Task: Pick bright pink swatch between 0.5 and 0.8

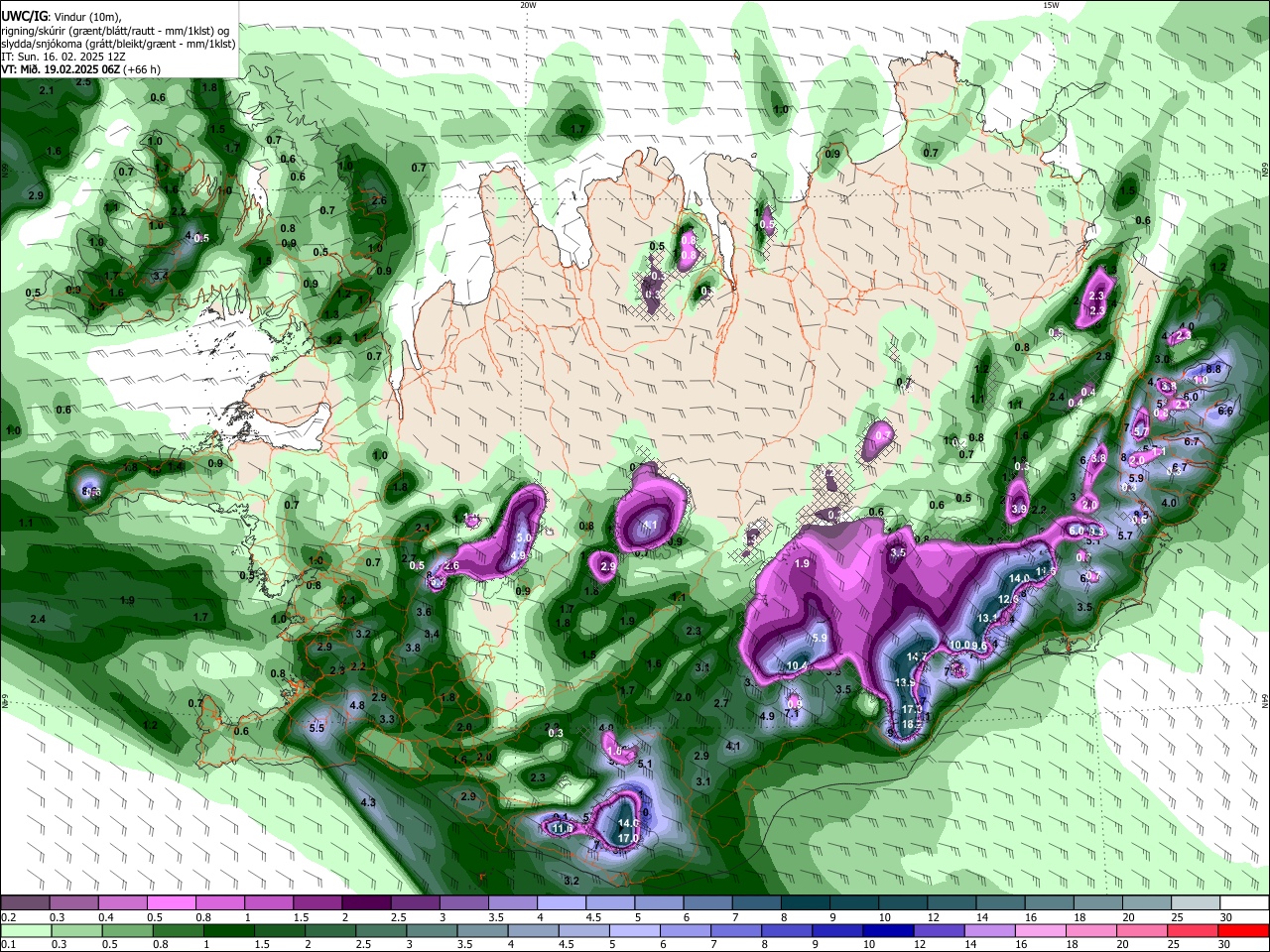Action: pyautogui.click(x=171, y=902)
